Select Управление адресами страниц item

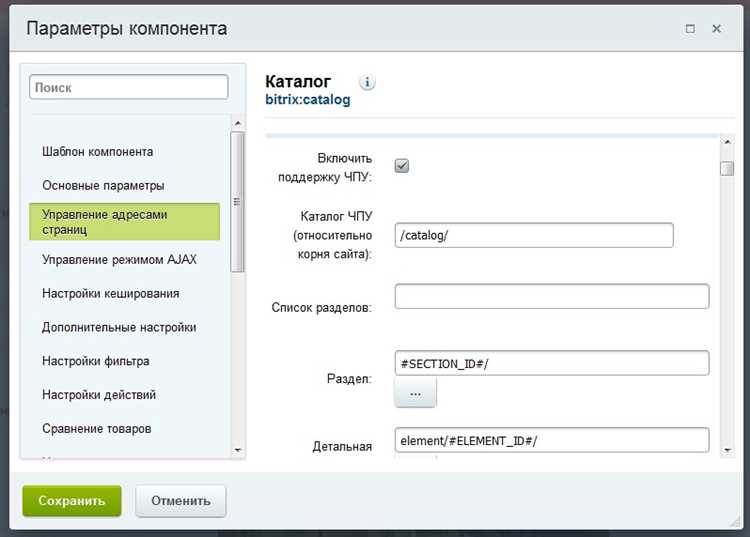point(124,221)
